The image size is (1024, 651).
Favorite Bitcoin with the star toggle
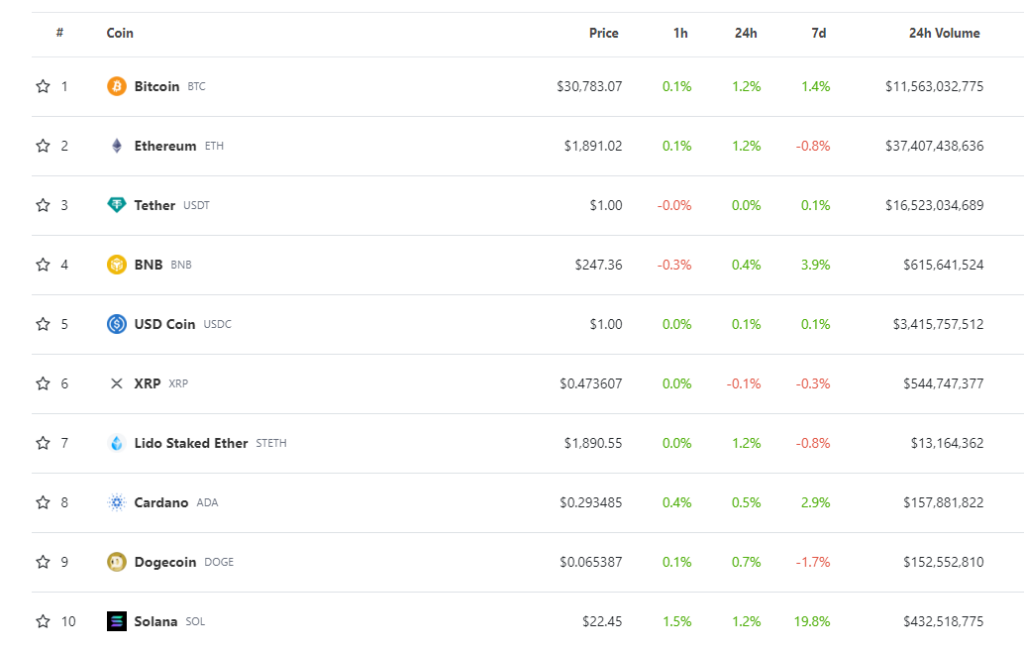click(43, 87)
